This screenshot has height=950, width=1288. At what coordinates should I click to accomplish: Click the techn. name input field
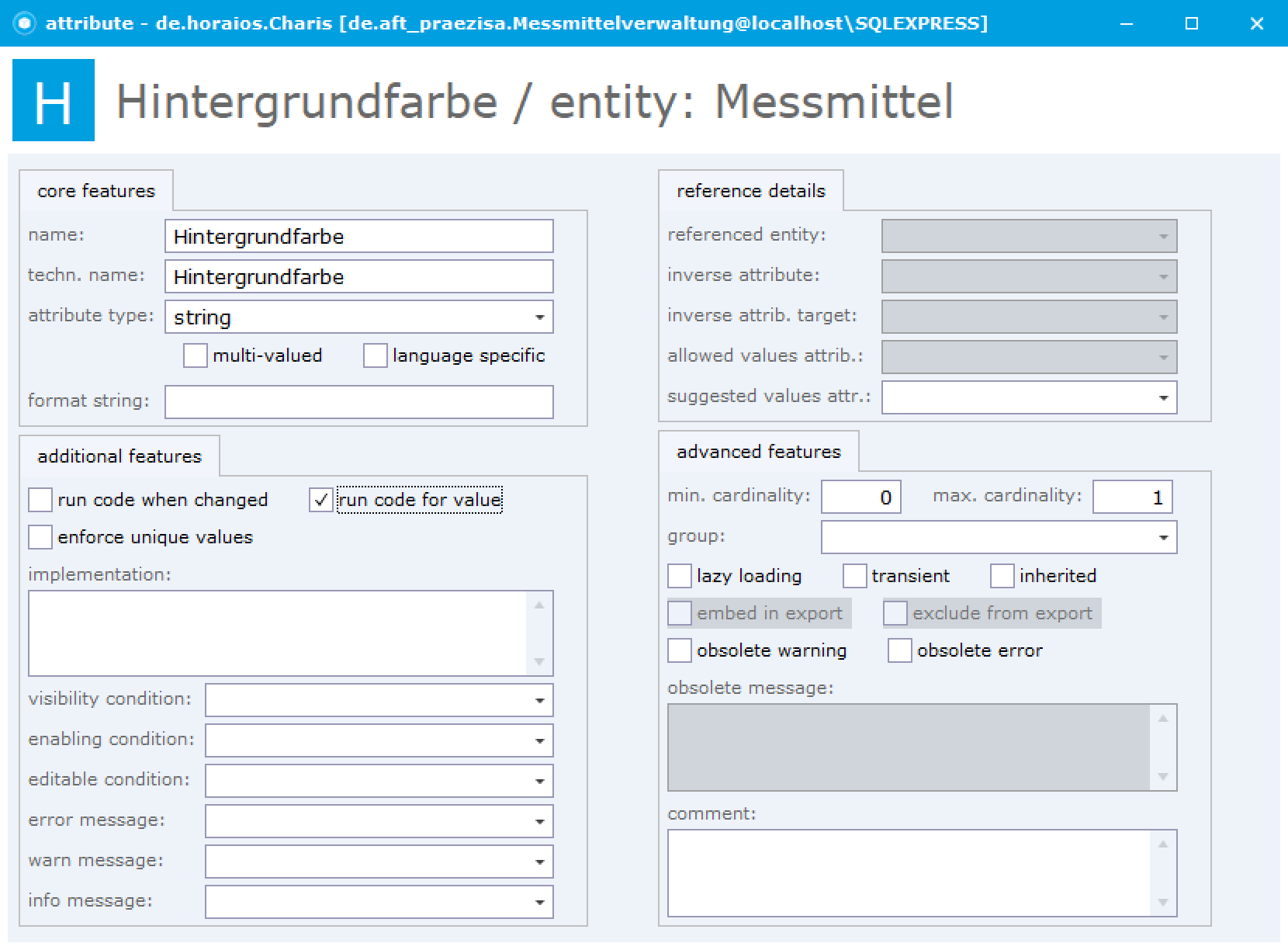[x=359, y=276]
